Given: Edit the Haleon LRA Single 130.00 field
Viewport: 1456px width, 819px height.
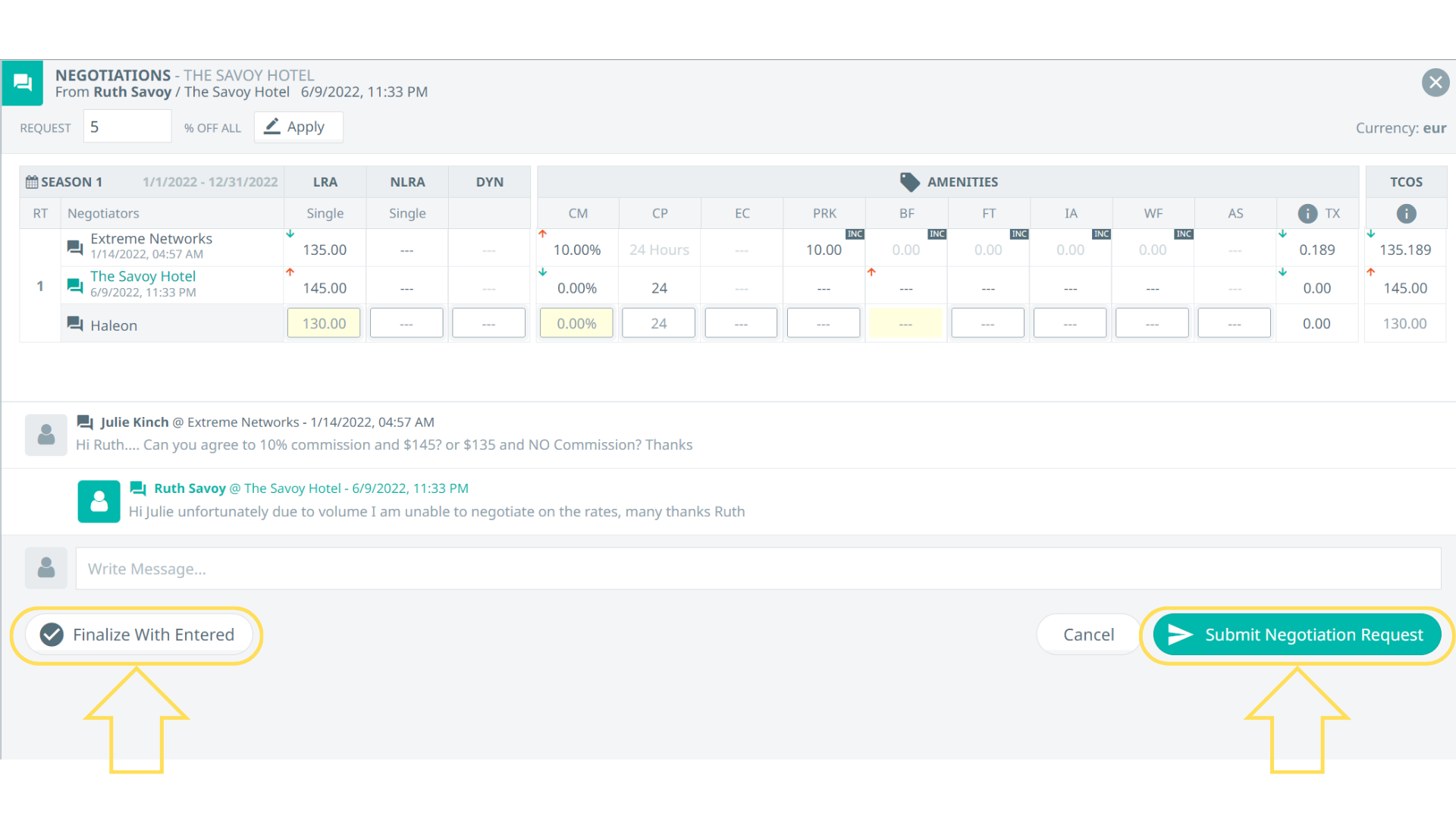Looking at the screenshot, I should pyautogui.click(x=324, y=324).
